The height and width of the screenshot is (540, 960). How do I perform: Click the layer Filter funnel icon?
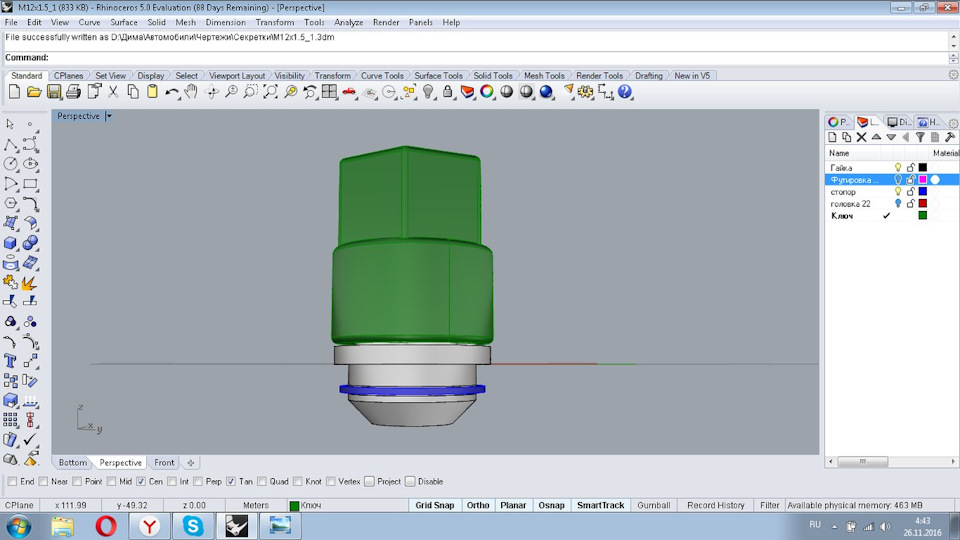click(x=920, y=137)
